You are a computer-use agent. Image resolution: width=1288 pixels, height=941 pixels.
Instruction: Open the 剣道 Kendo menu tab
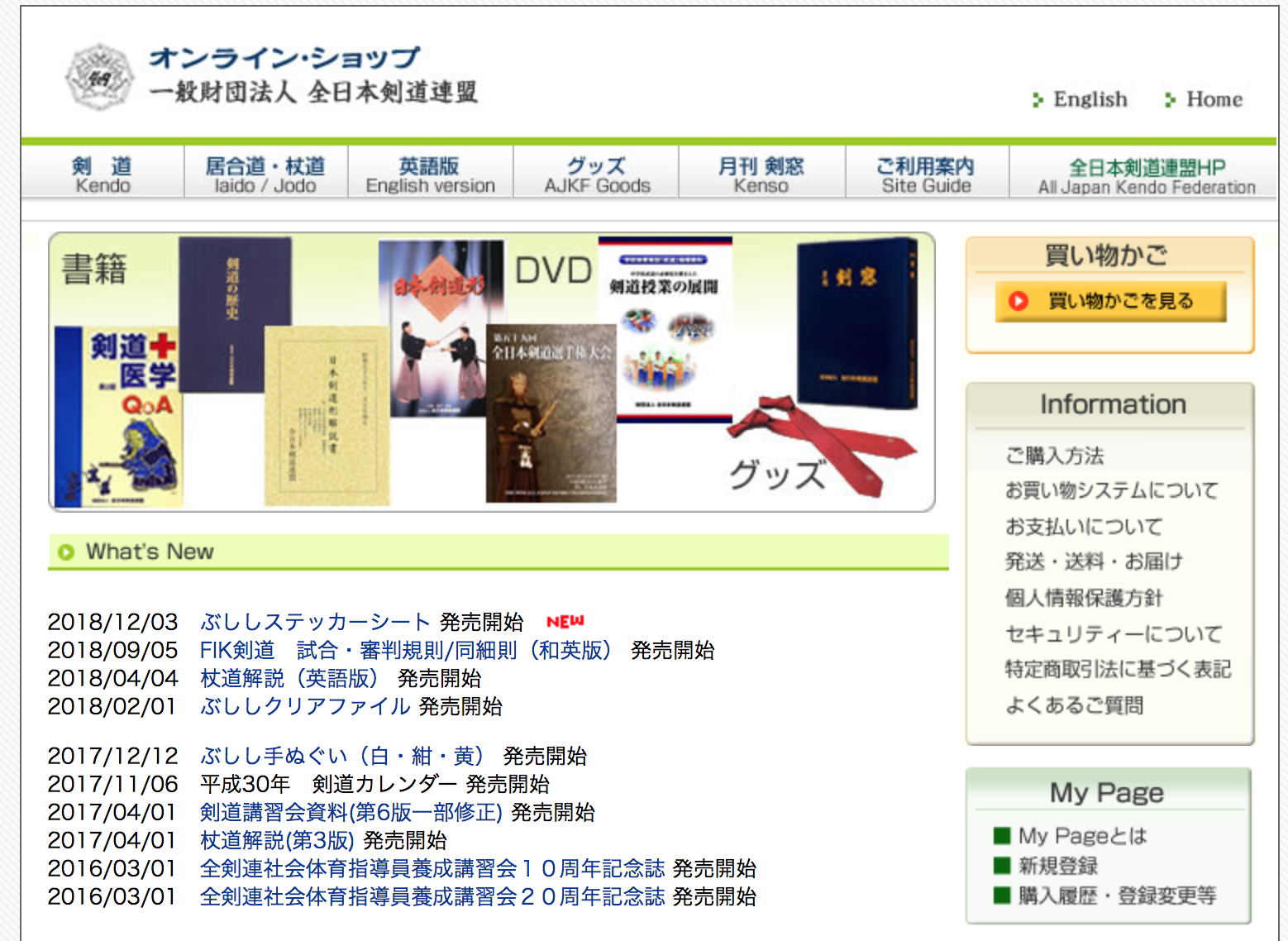point(103,173)
